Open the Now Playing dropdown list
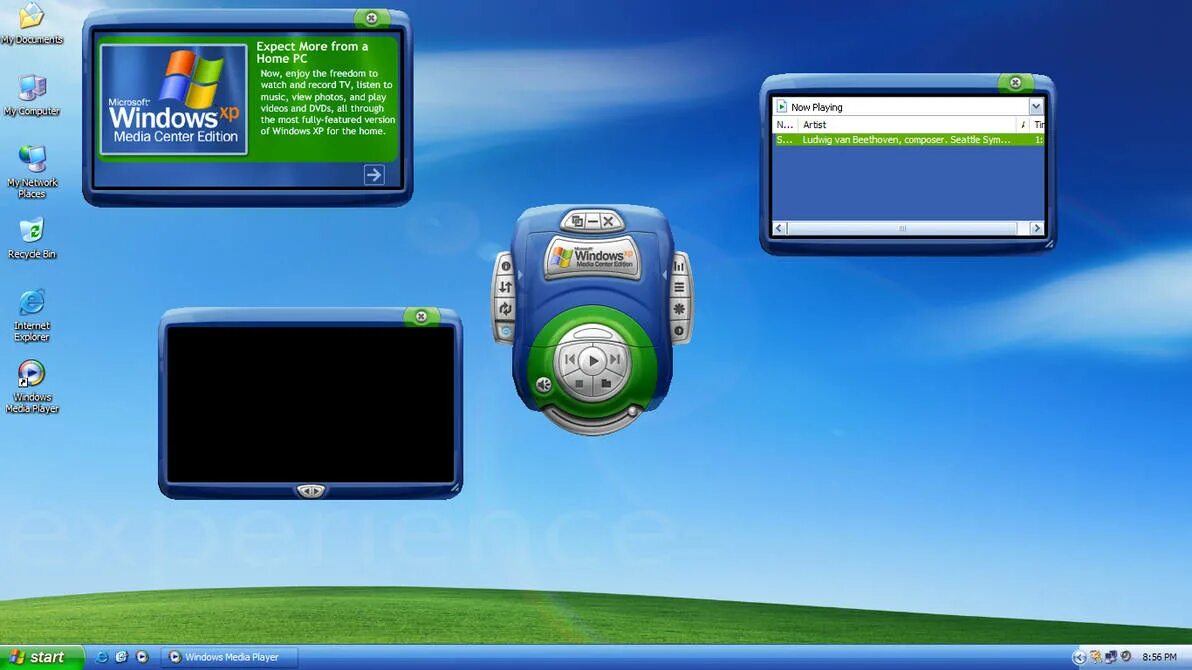Image resolution: width=1192 pixels, height=670 pixels. pos(1035,106)
